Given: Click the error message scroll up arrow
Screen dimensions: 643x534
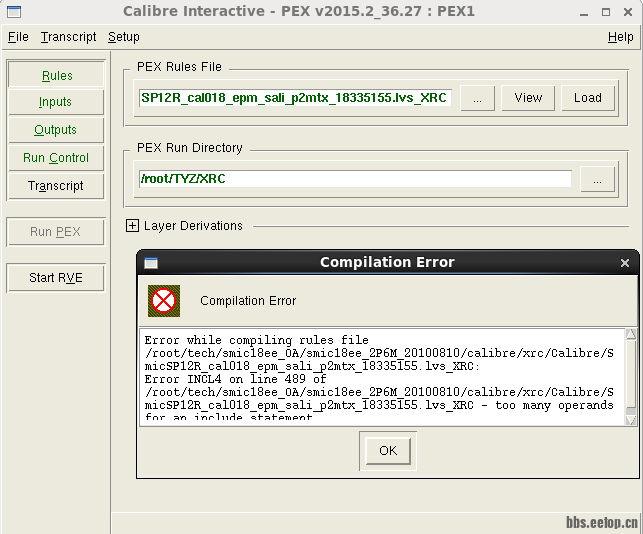Looking at the screenshot, I should coord(631,334).
